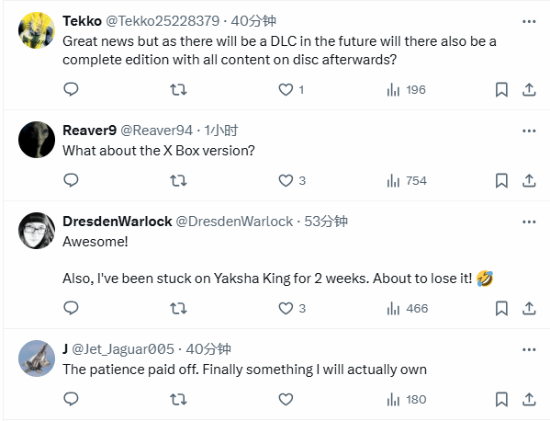Reply to Tekko's DLC tweet
This screenshot has height=421, width=550.
coord(71,89)
